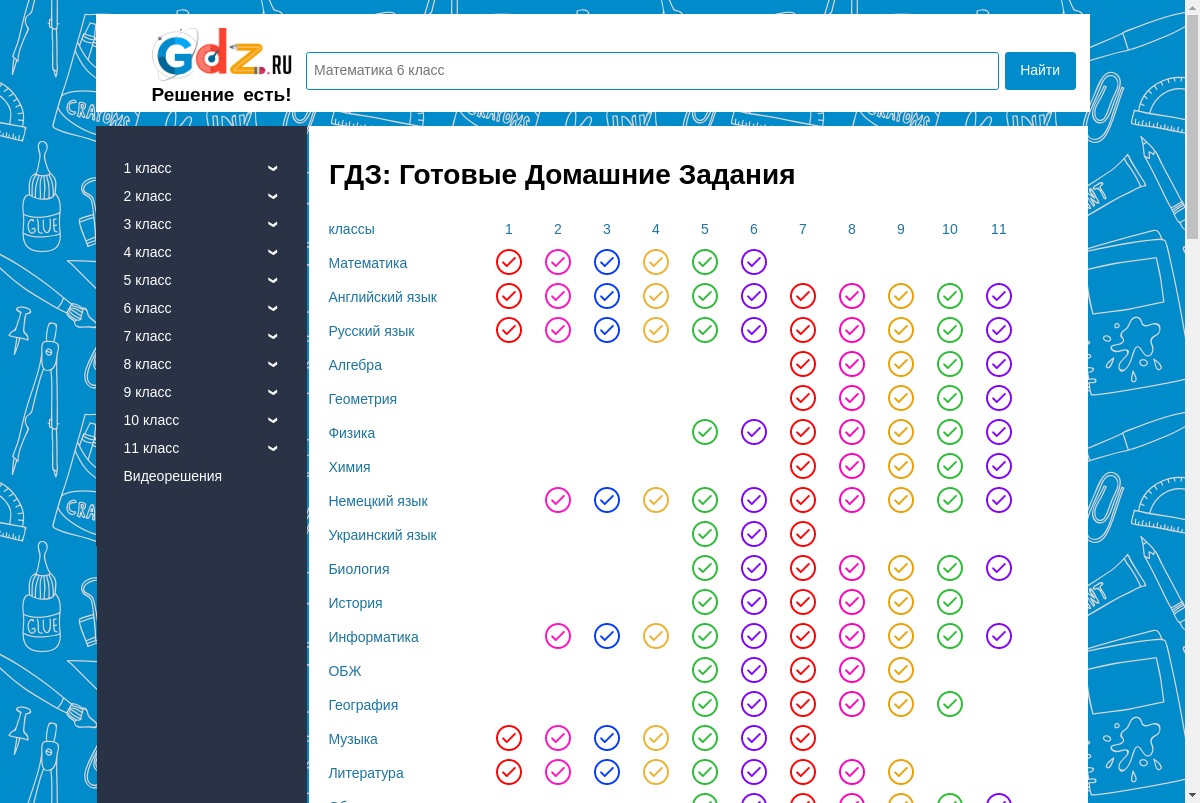Click the Найти search button
This screenshot has height=803, width=1200.
[x=1040, y=71]
